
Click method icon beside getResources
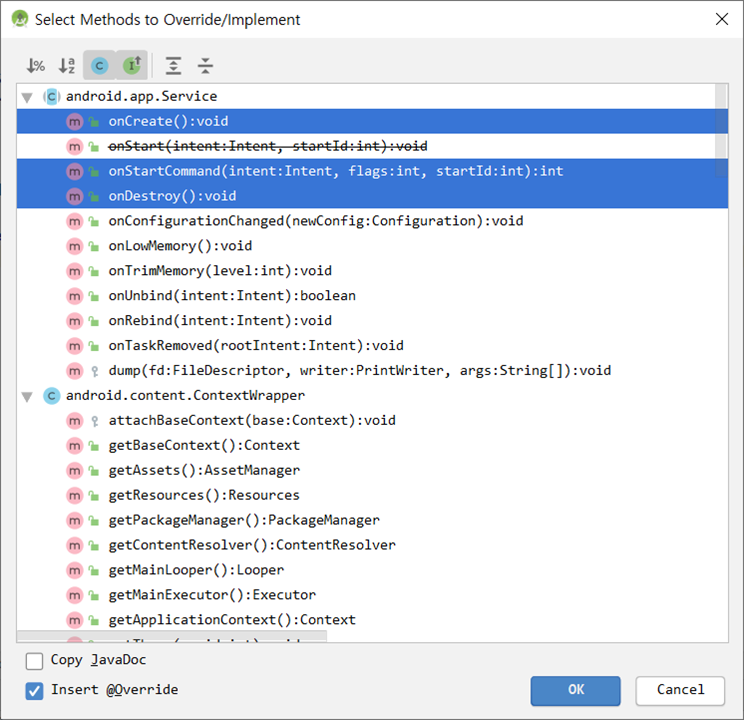(74, 496)
